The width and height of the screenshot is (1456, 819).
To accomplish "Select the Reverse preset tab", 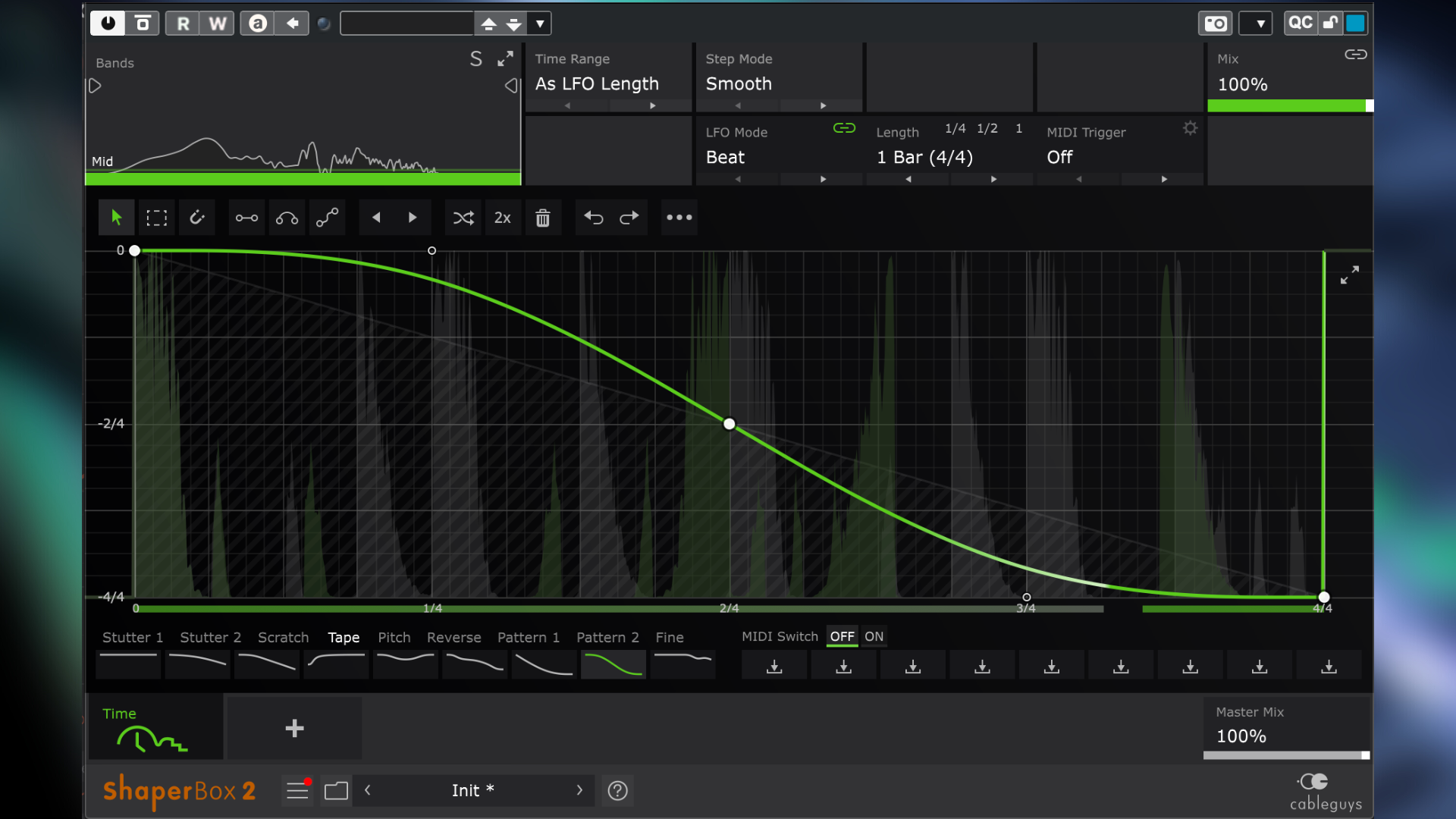I will click(x=453, y=638).
